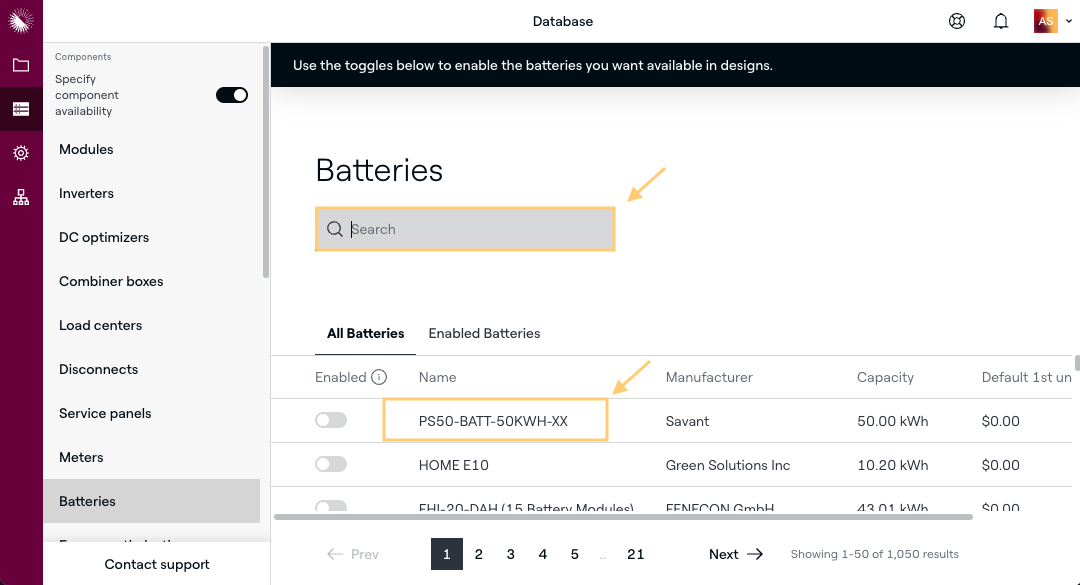Open the projects folder icon in sidebar
The height and width of the screenshot is (585, 1080).
click(21, 65)
